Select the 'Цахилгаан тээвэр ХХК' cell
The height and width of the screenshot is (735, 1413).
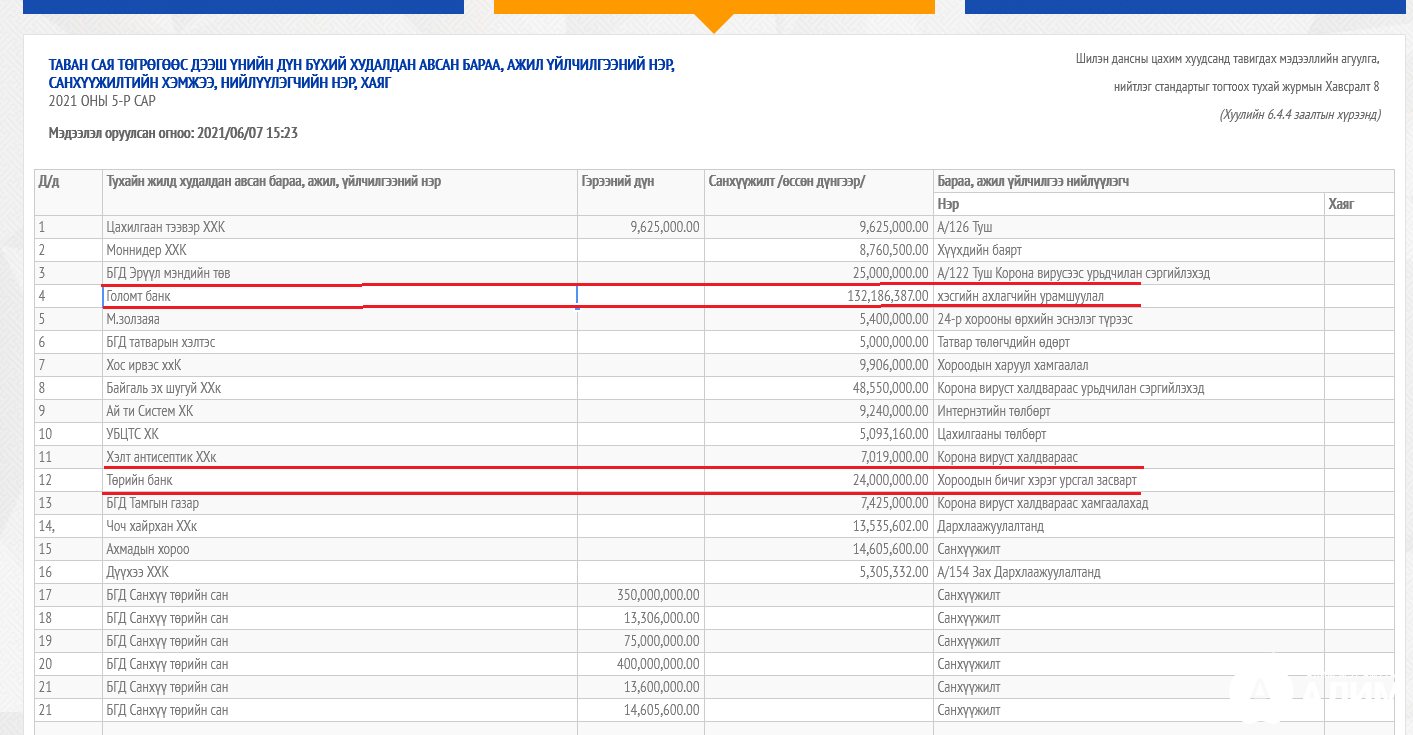pos(340,227)
